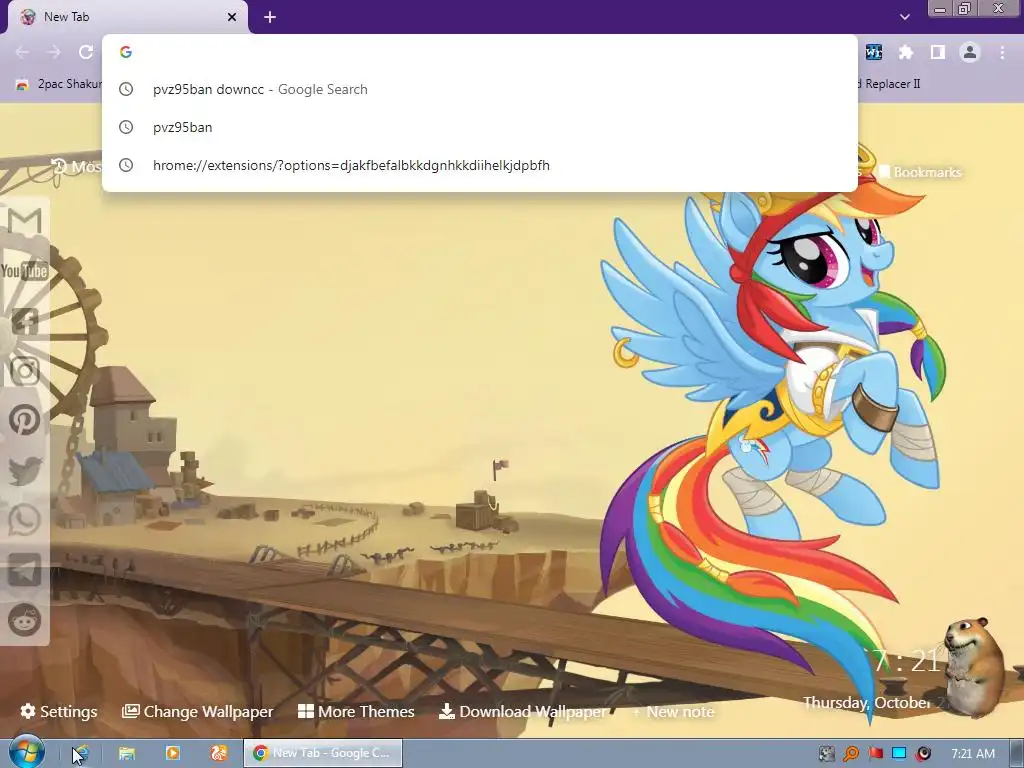Click the orange magnifier tray icon

click(850, 754)
